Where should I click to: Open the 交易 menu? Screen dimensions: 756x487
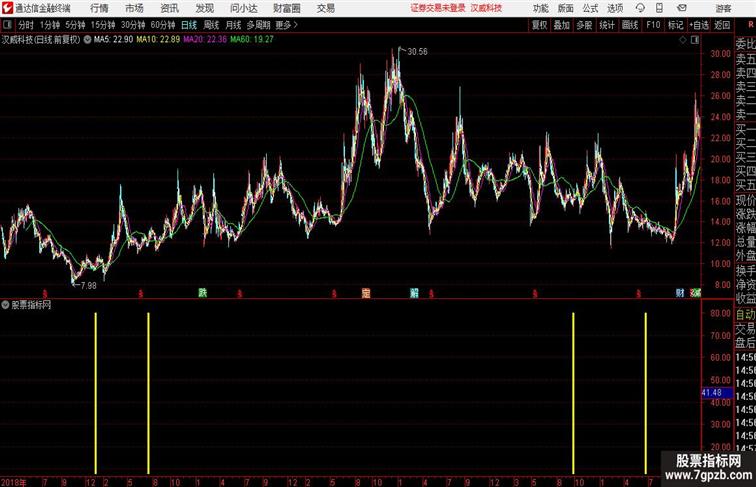coord(325,8)
